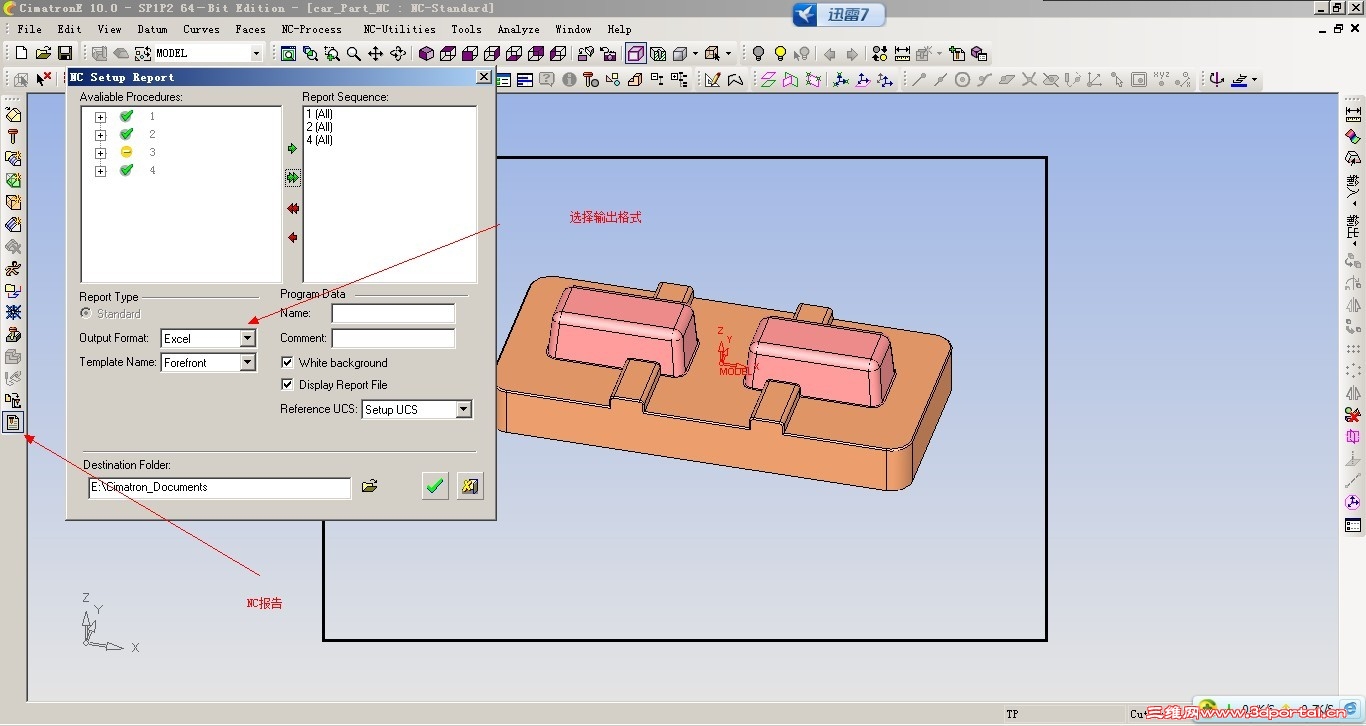Open the MODEL dropdown in the toolbar

coord(256,53)
